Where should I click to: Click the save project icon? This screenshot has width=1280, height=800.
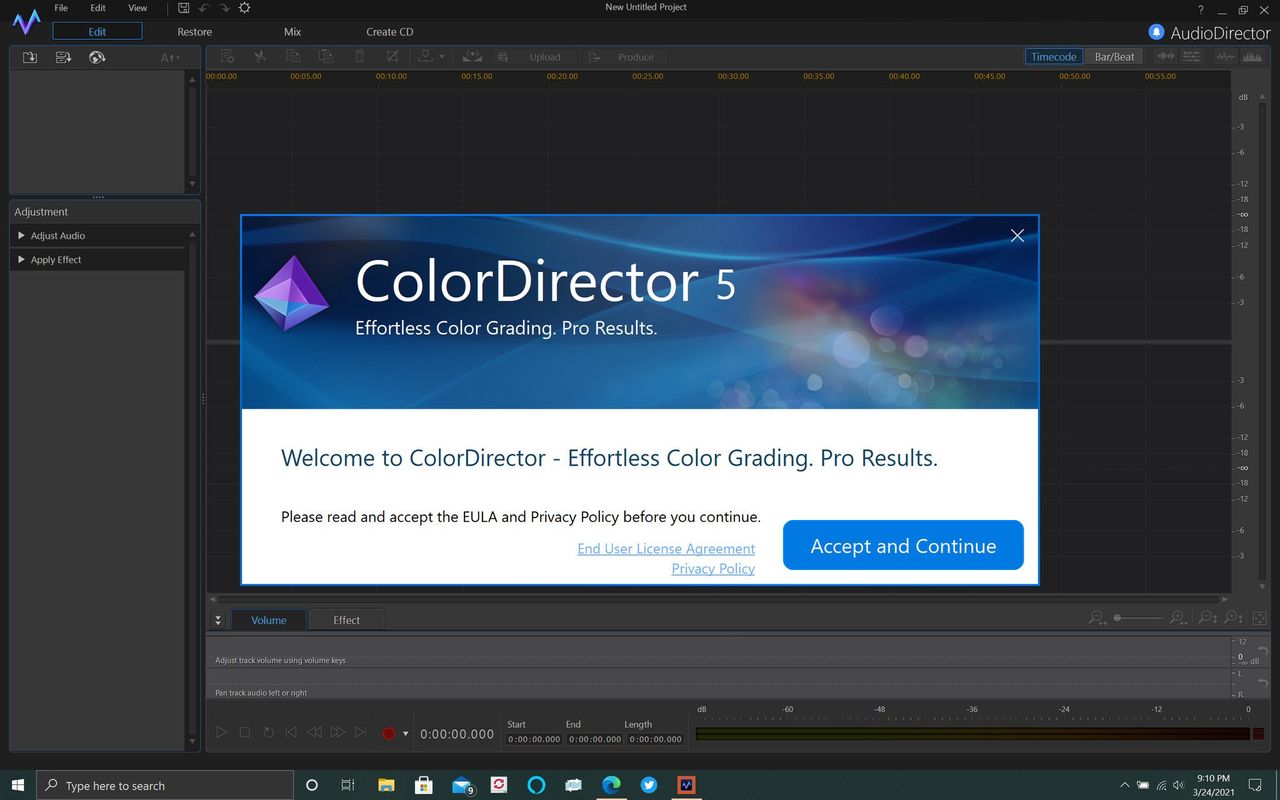[184, 8]
